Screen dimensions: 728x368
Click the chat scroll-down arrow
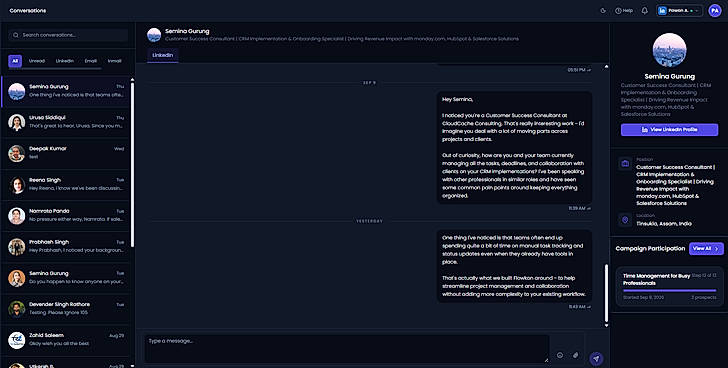(606, 325)
